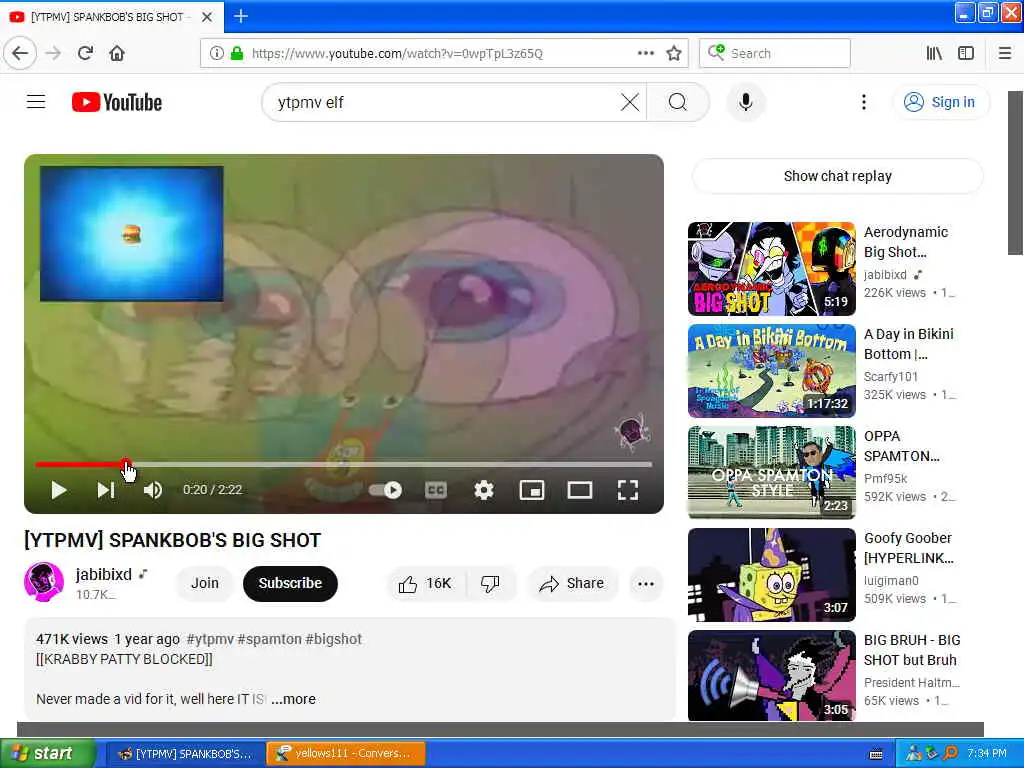The height and width of the screenshot is (768, 1024).
Task: Seek to the middle of the video progress bar
Action: click(x=344, y=464)
